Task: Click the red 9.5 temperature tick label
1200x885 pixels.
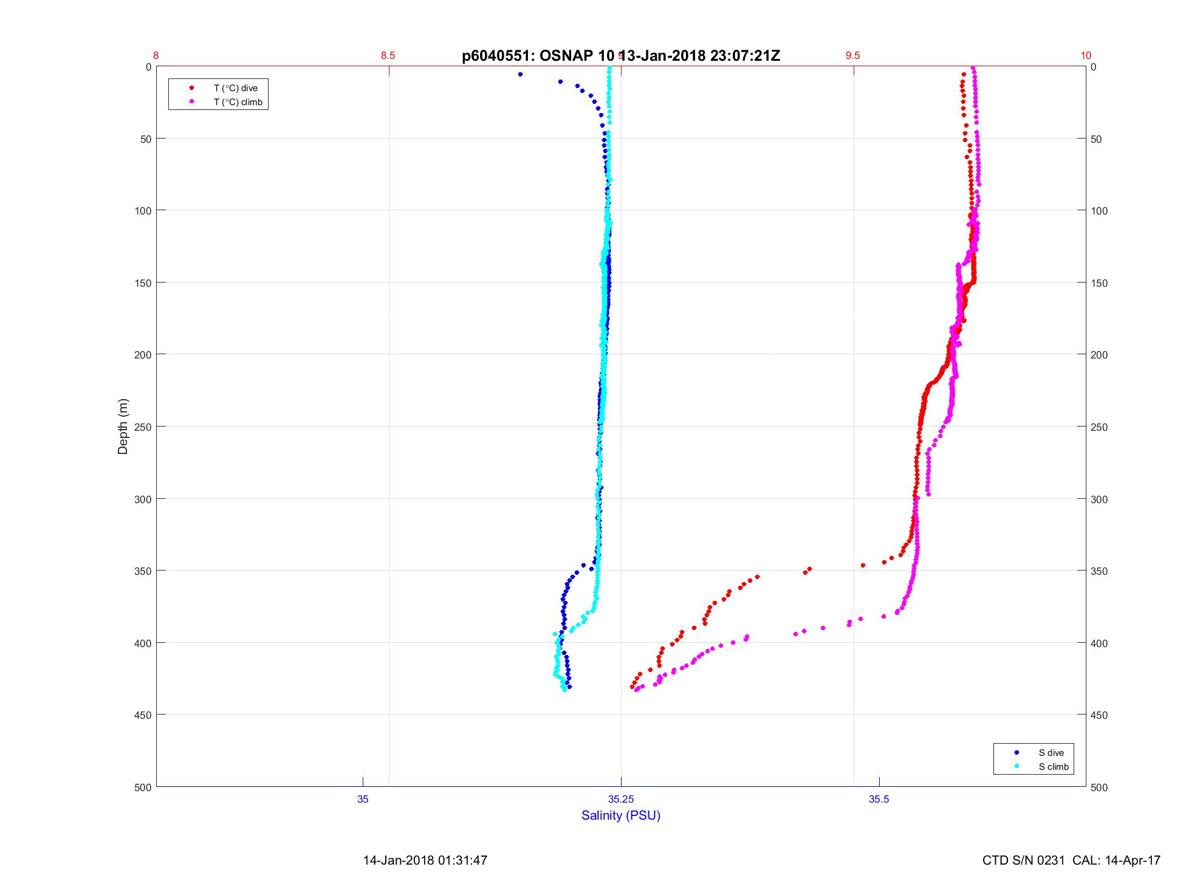Action: pyautogui.click(x=853, y=56)
